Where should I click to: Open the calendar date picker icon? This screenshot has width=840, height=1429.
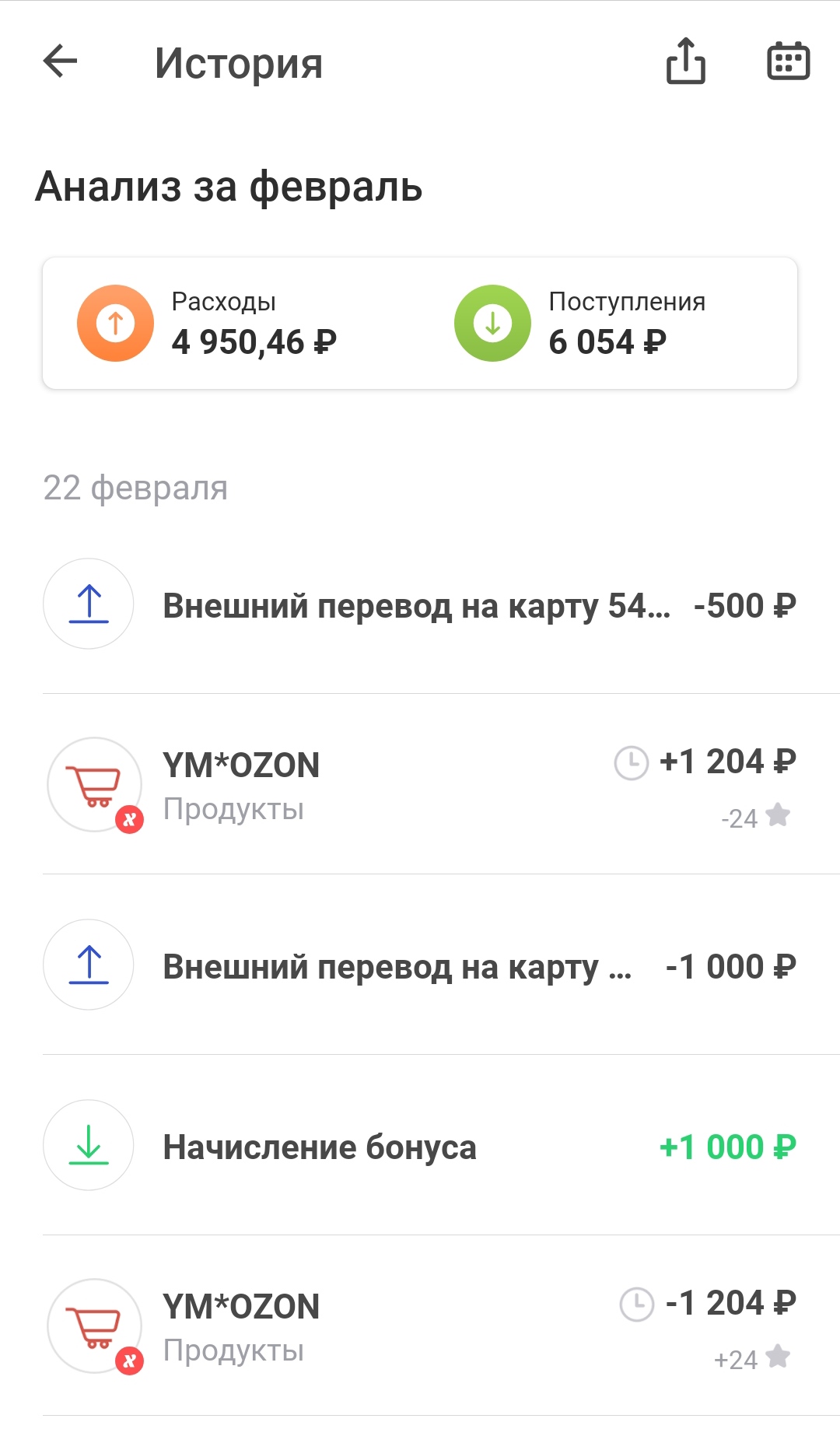[788, 61]
